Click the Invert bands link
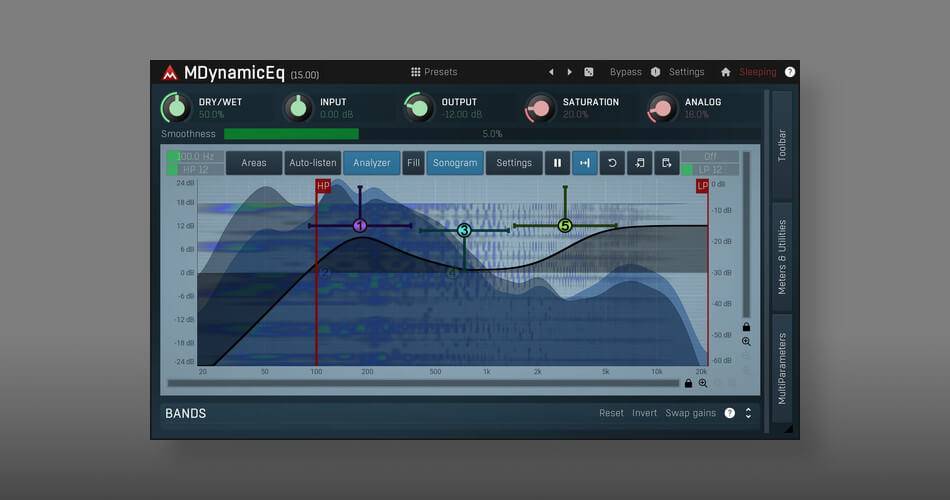The image size is (950, 500). point(644,413)
